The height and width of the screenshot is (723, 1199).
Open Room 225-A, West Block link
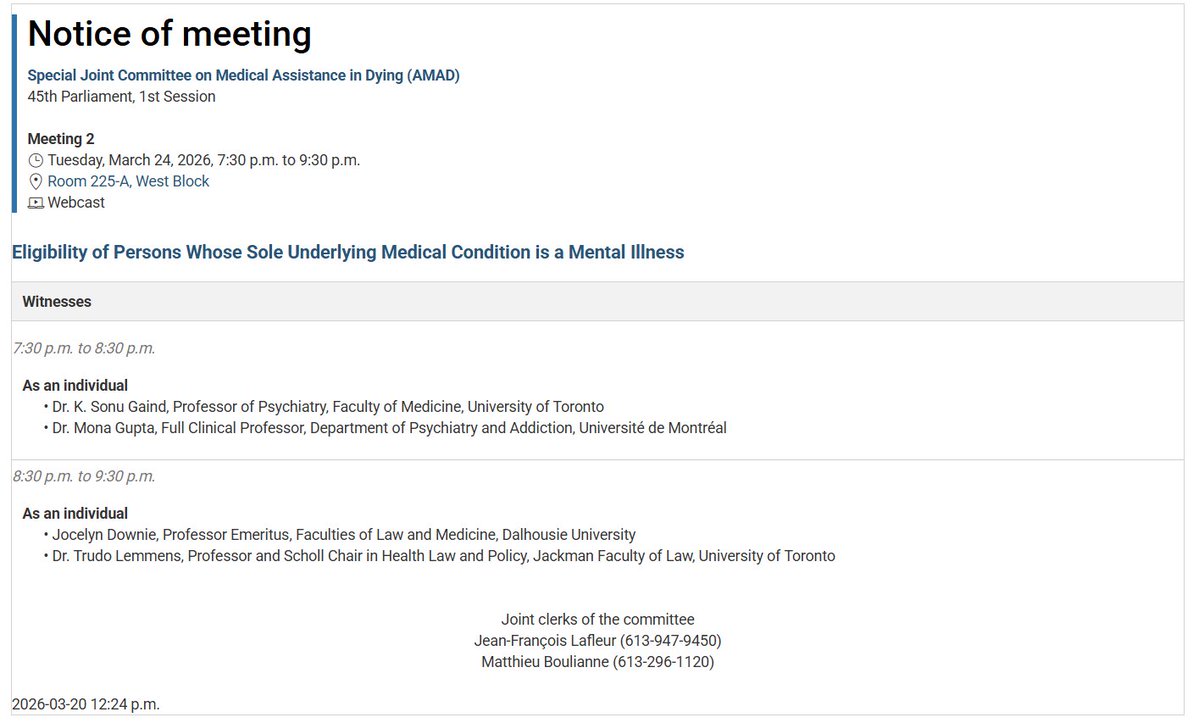click(x=128, y=181)
